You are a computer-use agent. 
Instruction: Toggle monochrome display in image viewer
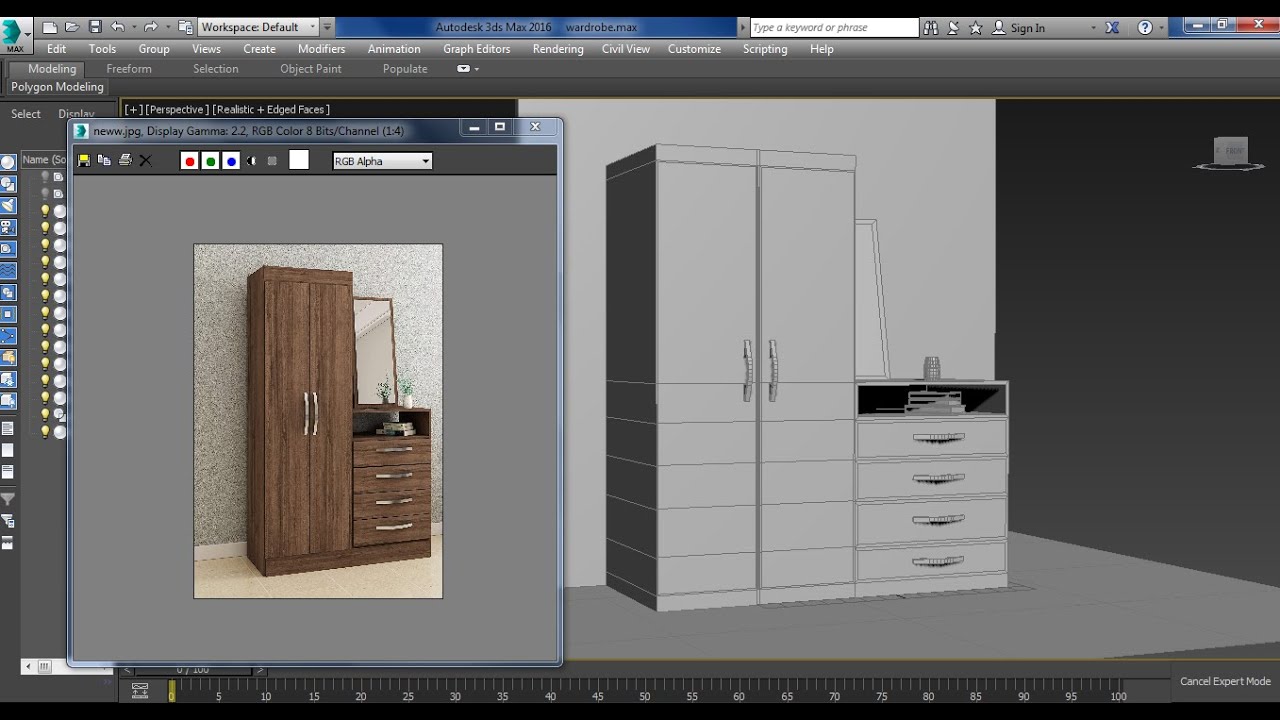272,161
